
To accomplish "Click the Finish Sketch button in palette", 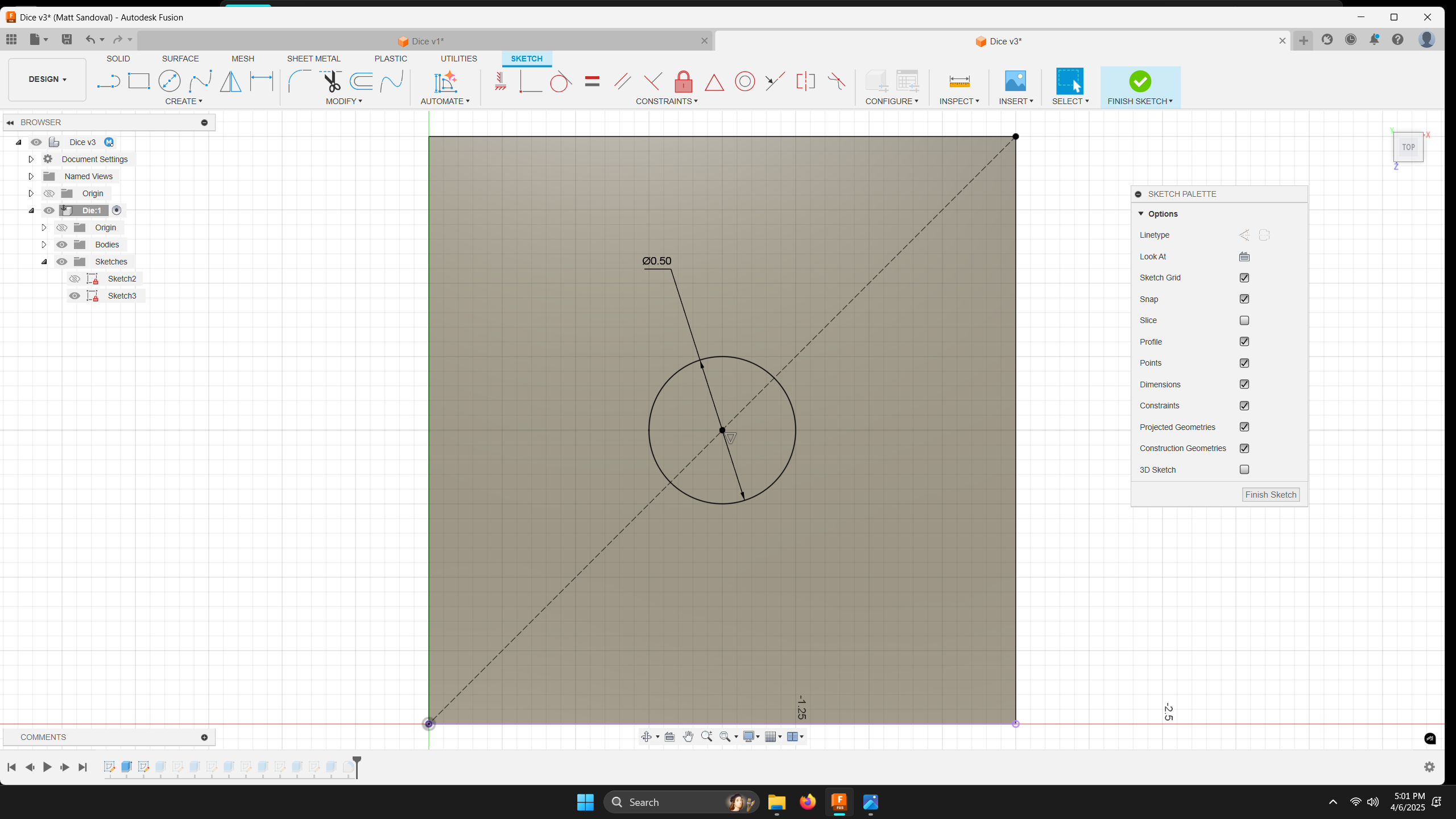I will 1271,495.
